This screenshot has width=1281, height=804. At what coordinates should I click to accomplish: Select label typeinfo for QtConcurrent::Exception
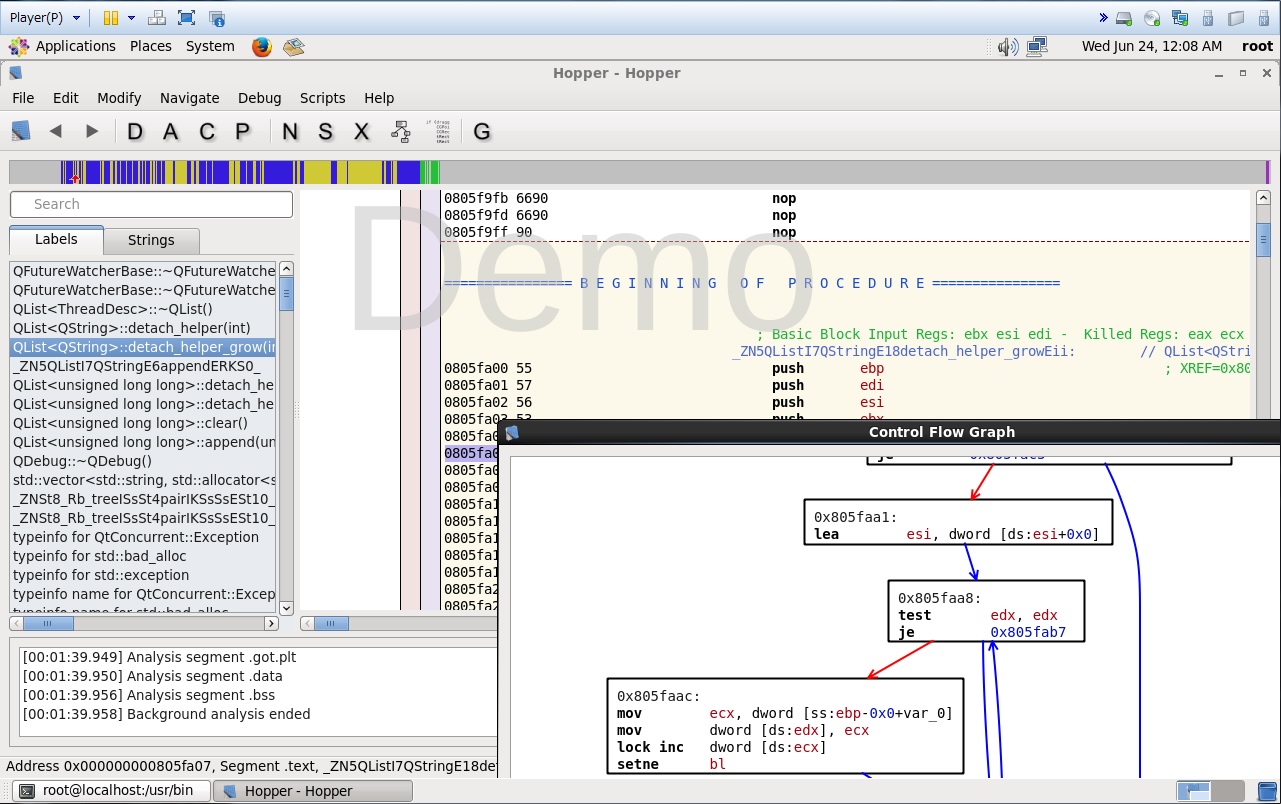point(143,537)
